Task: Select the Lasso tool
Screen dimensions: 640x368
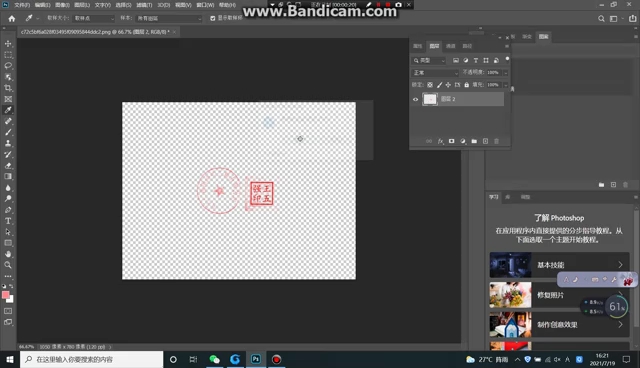Action: [8, 65]
